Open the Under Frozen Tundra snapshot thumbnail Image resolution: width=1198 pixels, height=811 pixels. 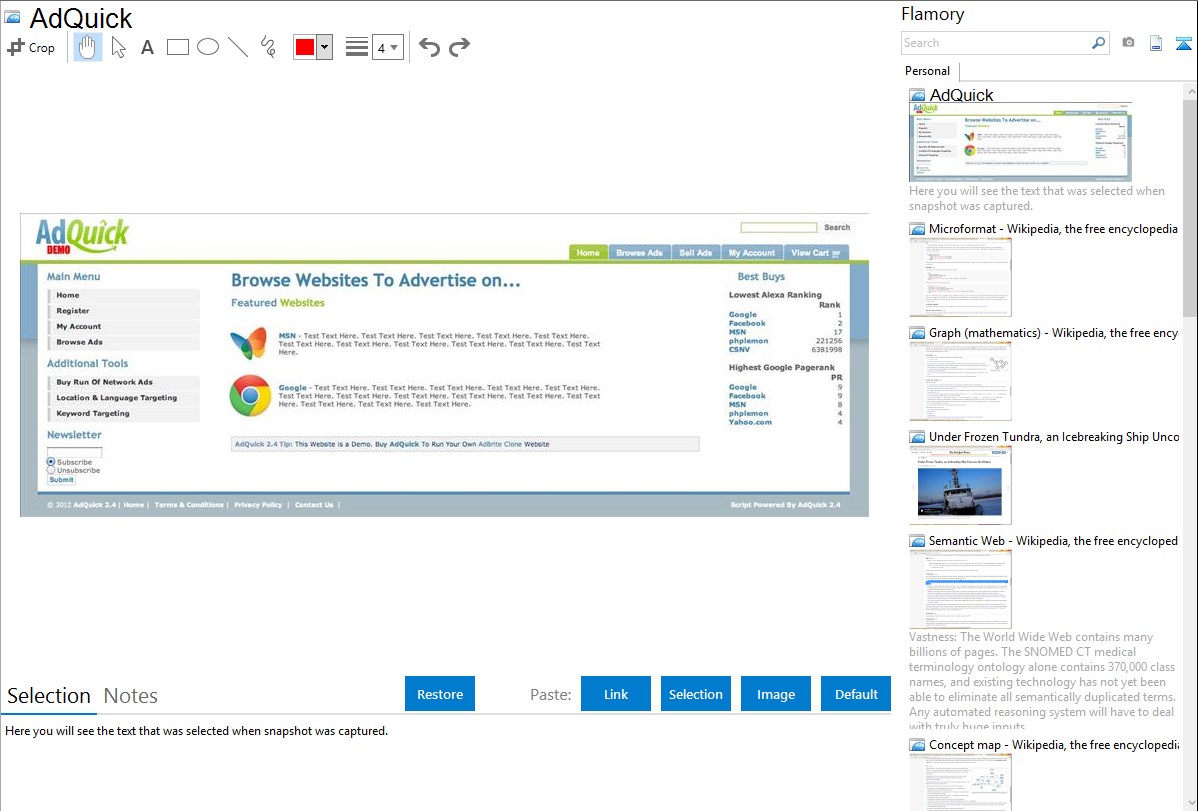pos(960,485)
